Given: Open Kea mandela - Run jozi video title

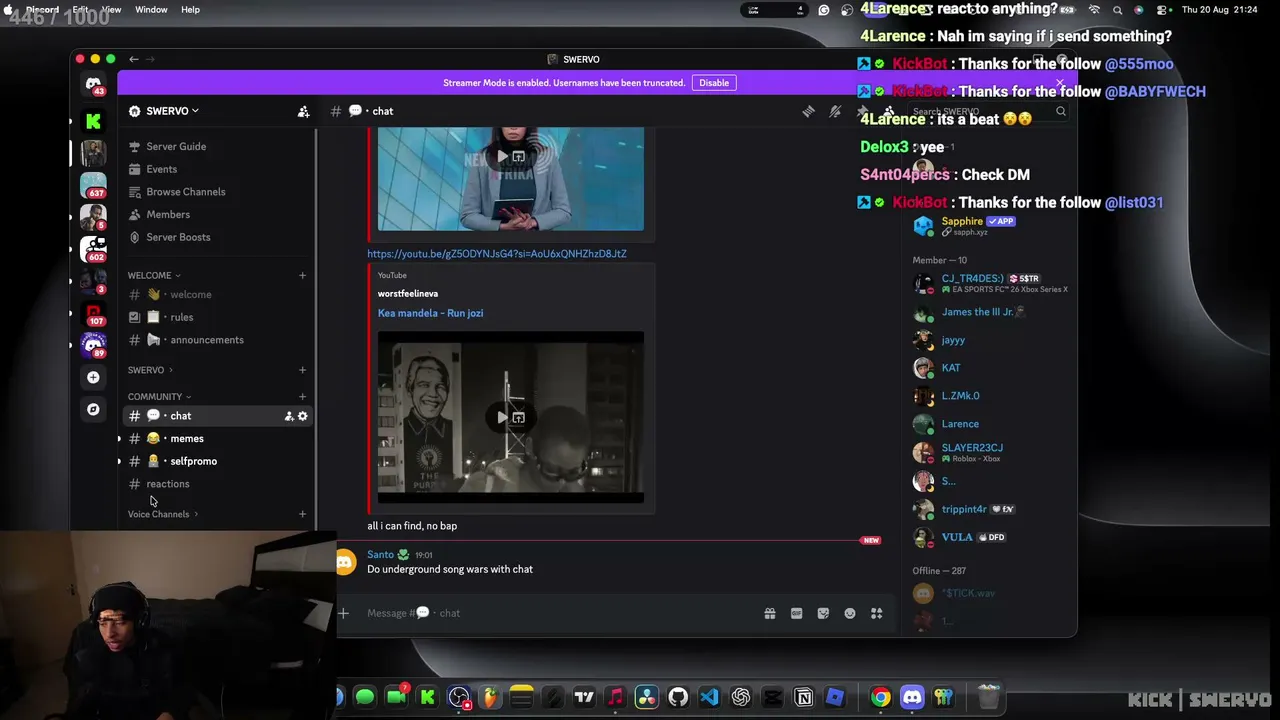Looking at the screenshot, I should 430,313.
